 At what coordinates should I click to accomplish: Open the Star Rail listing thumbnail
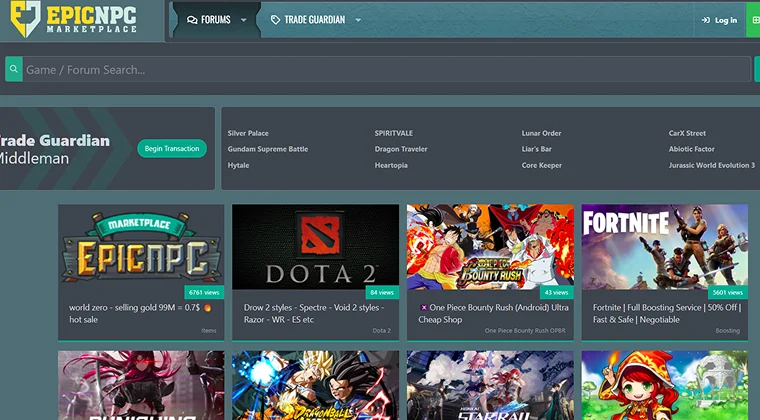tap(490, 386)
